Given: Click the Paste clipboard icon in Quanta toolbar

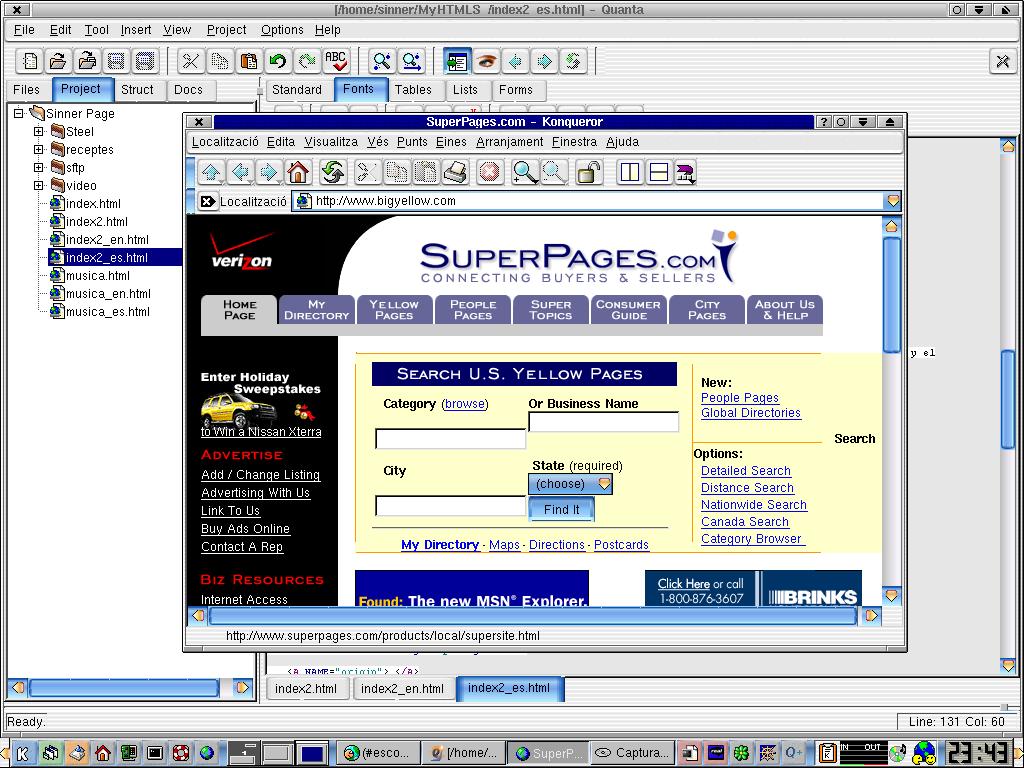Looking at the screenshot, I should point(248,61).
